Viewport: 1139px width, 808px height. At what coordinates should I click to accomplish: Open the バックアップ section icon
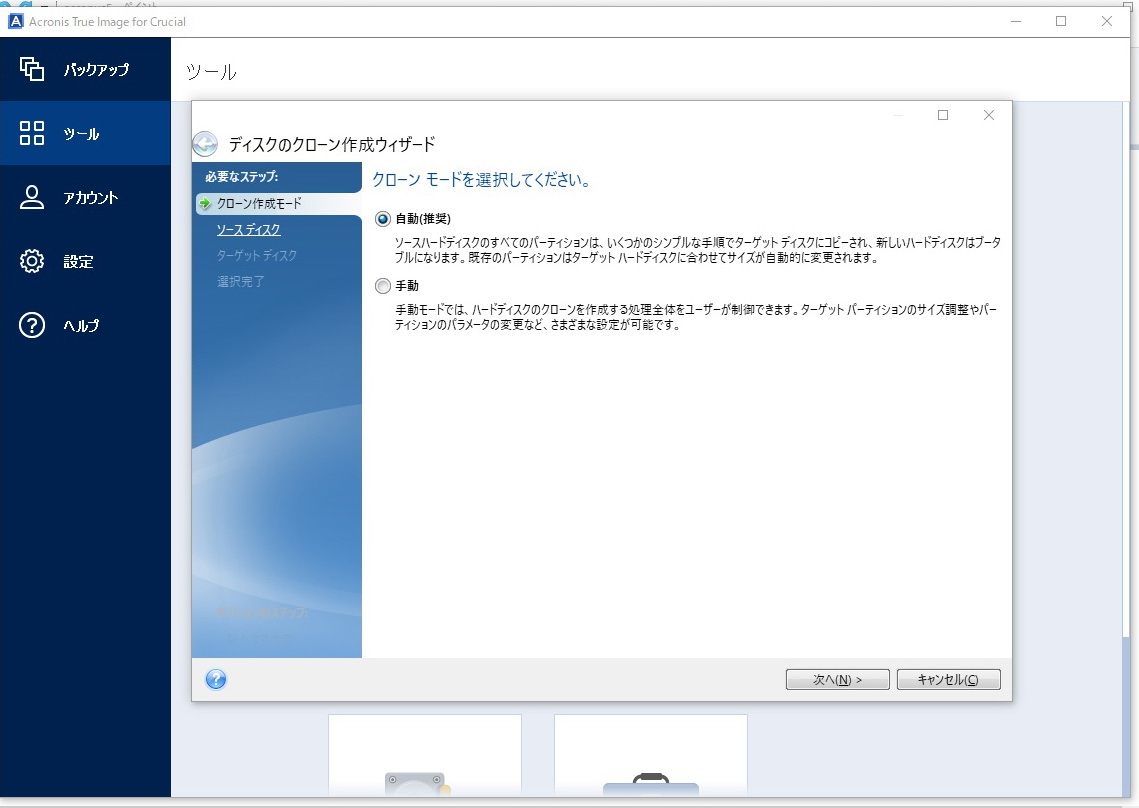[x=31, y=69]
